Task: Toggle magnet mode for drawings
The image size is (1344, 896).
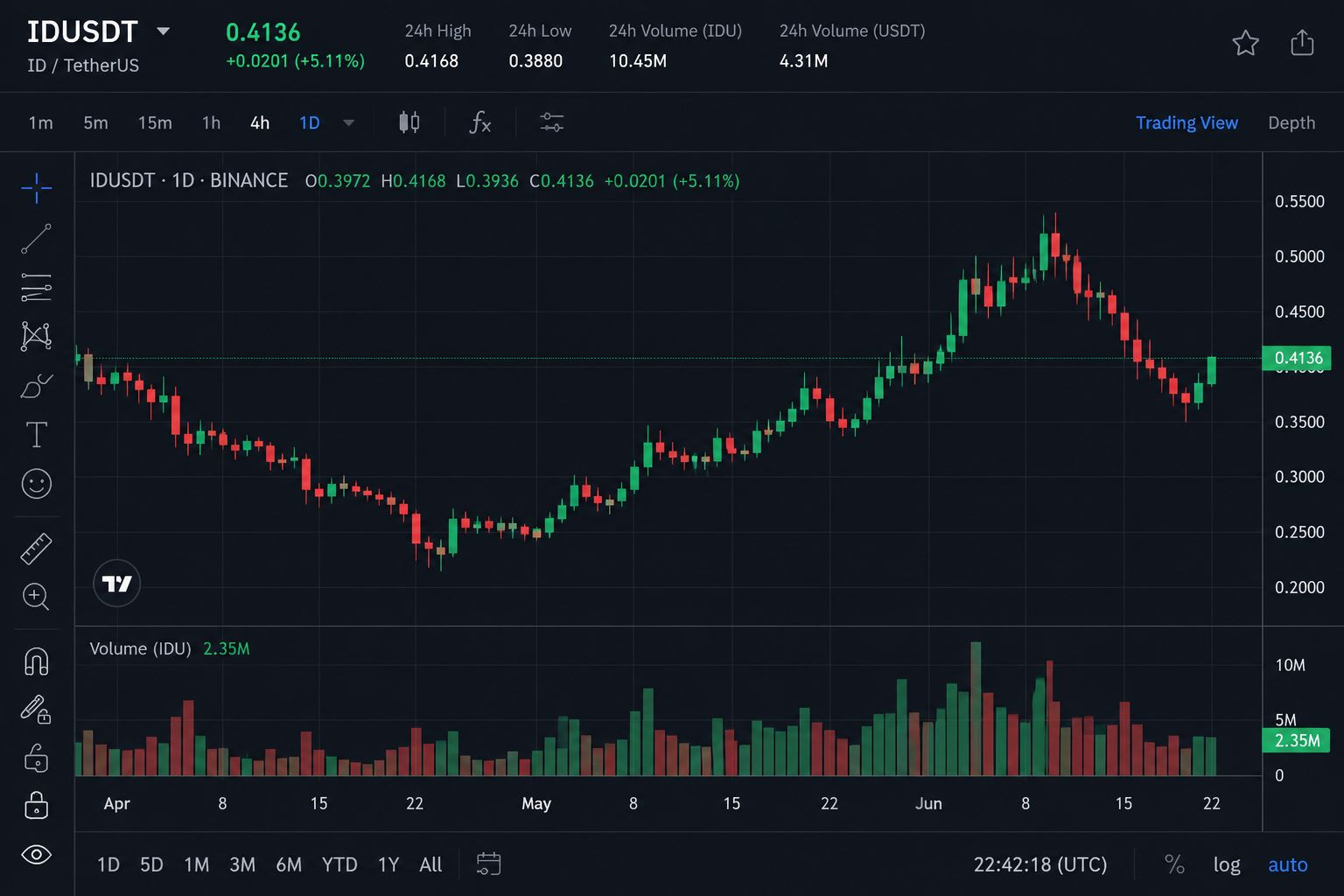Action: pyautogui.click(x=36, y=661)
